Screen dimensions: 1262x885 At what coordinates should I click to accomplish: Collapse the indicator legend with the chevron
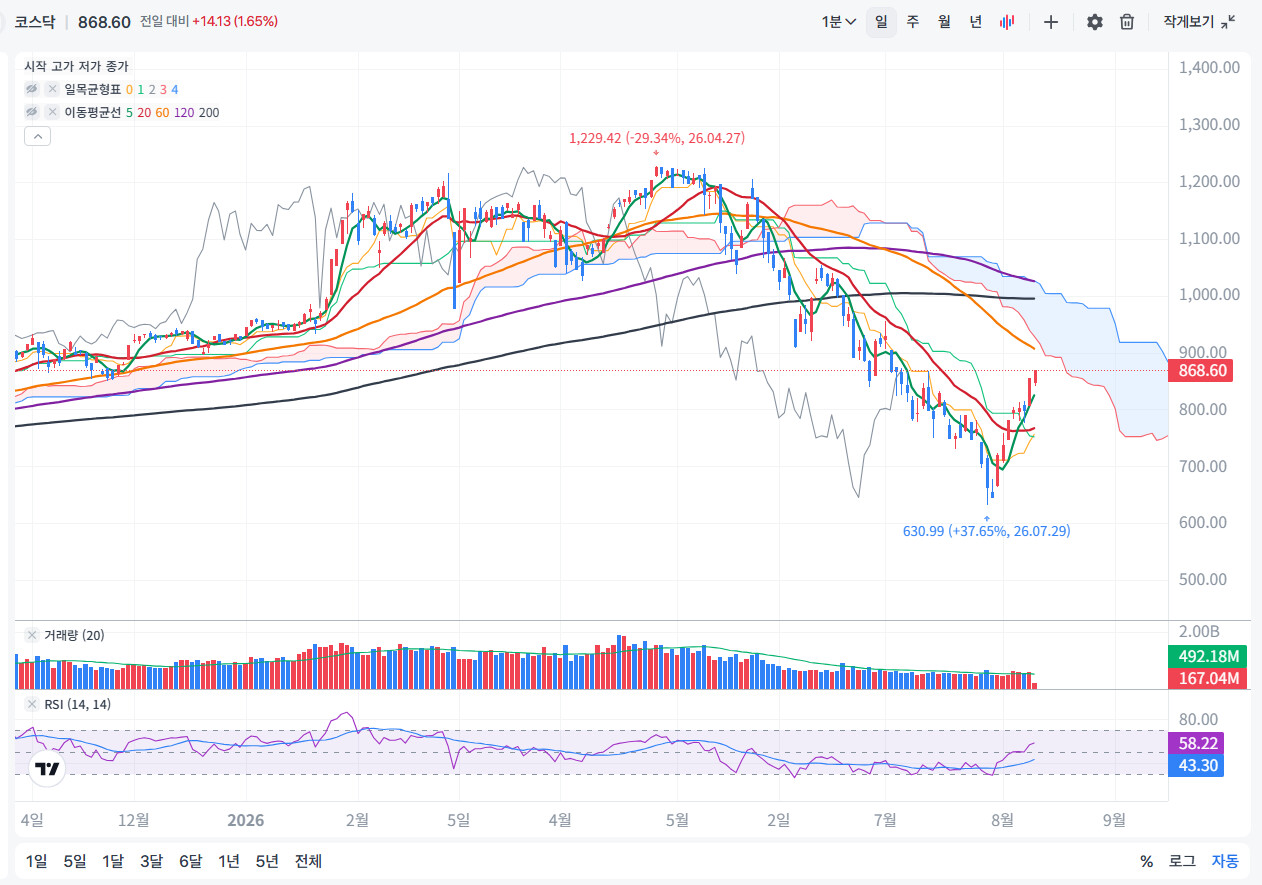(37, 137)
